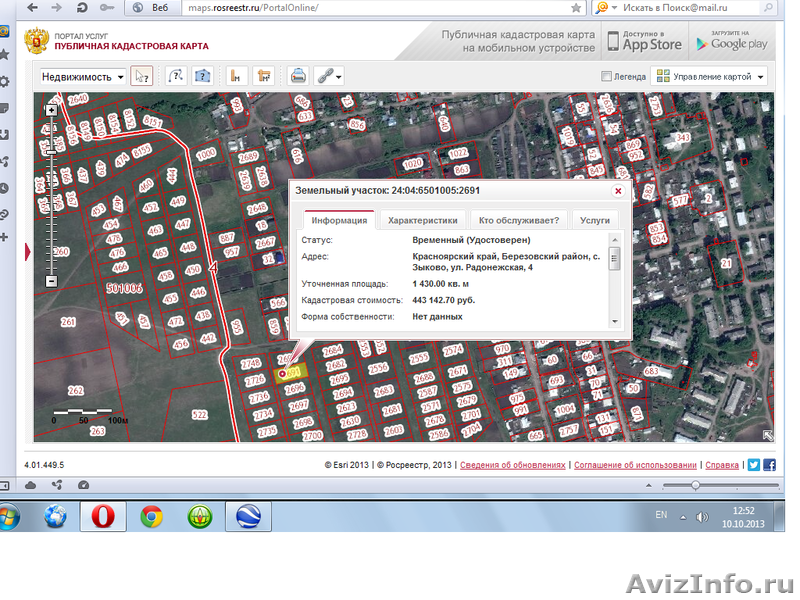The height and width of the screenshot is (600, 800).
Task: Click the selected parcel 2691 map marker
Action: pyautogui.click(x=282, y=374)
